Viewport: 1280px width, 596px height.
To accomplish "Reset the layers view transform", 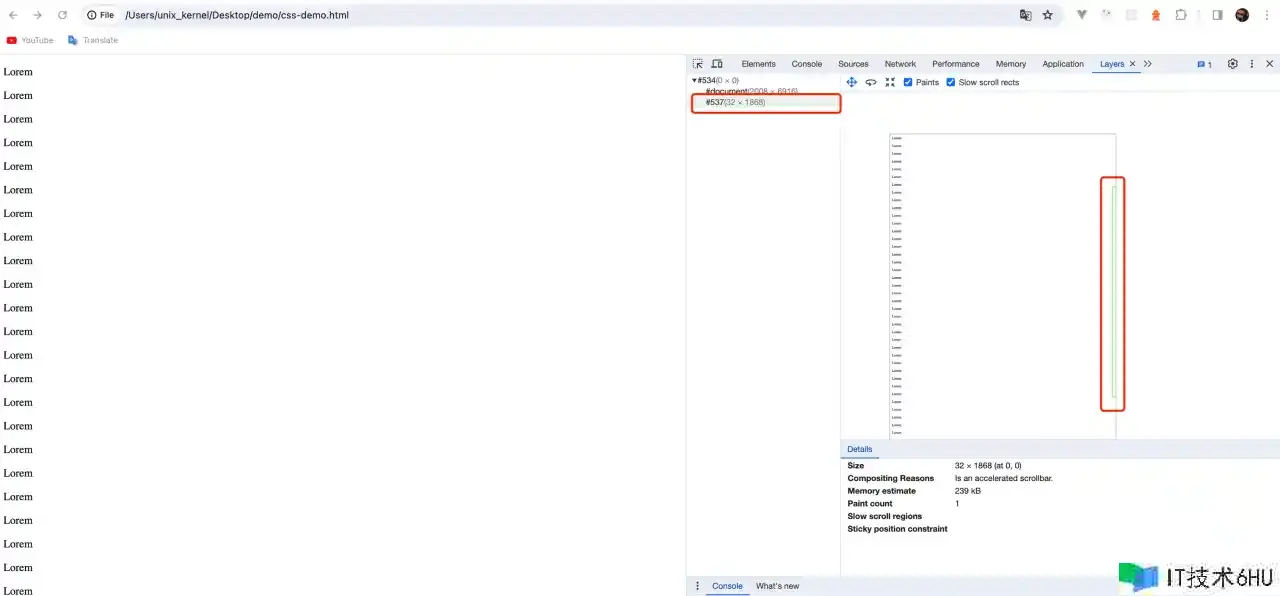I will [890, 82].
